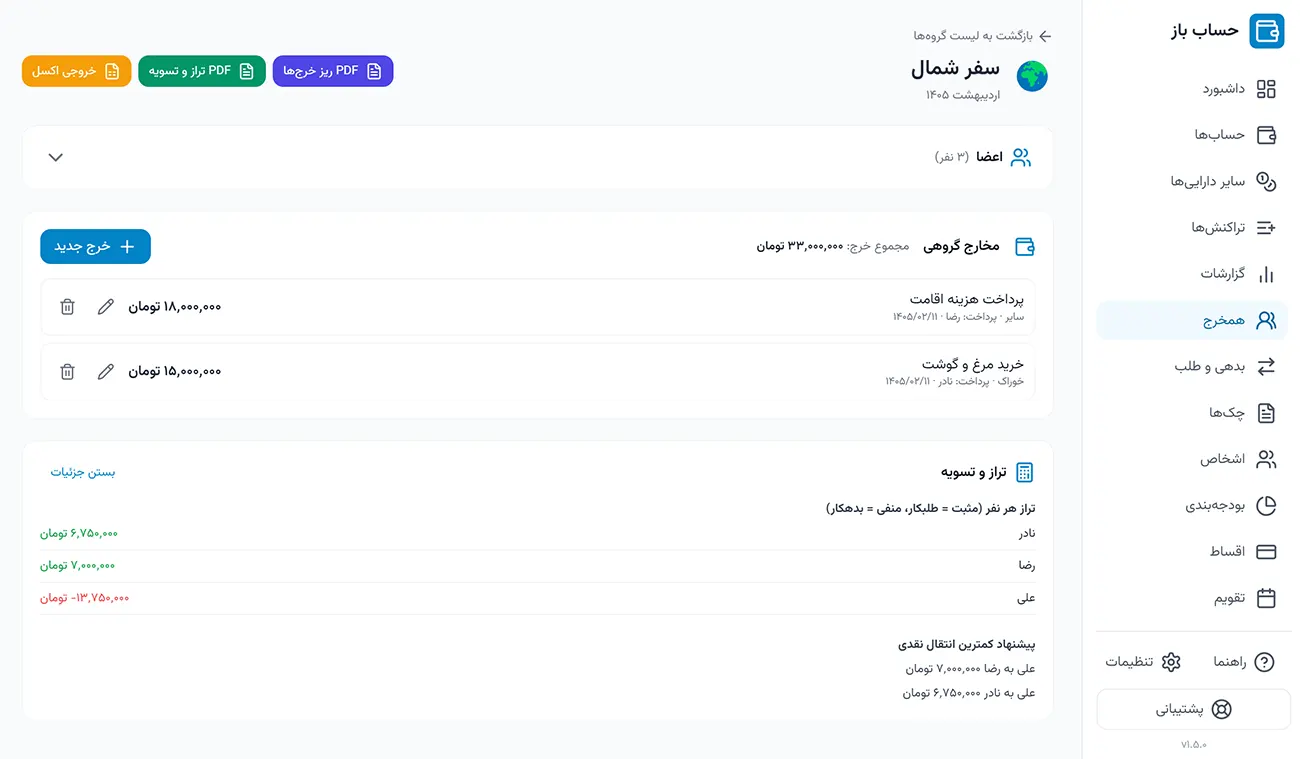Collapse details via بستن جزئیات

[83, 472]
